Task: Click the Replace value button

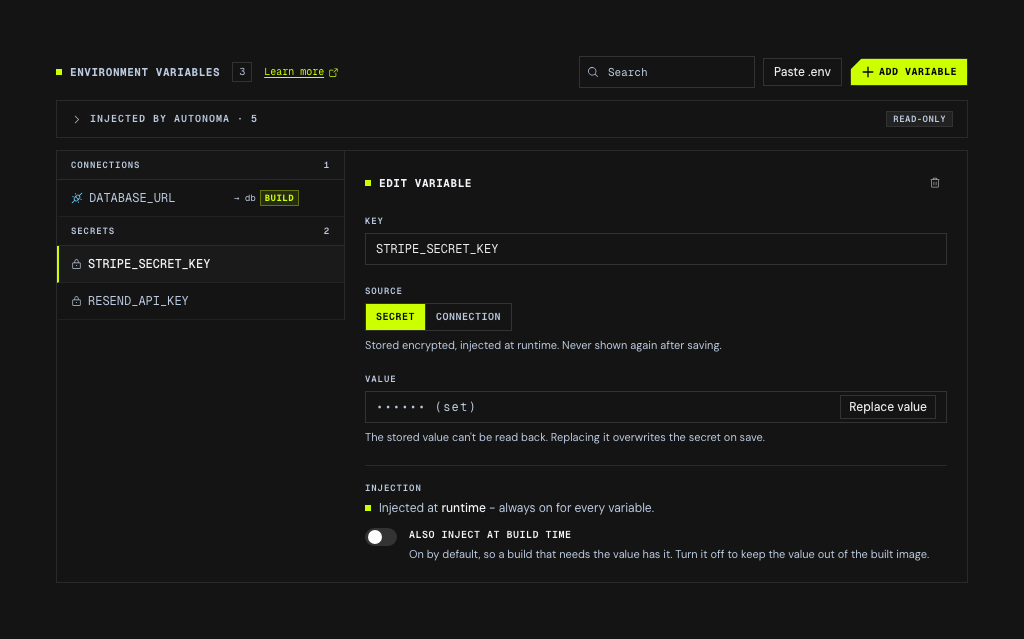Action: (888, 407)
